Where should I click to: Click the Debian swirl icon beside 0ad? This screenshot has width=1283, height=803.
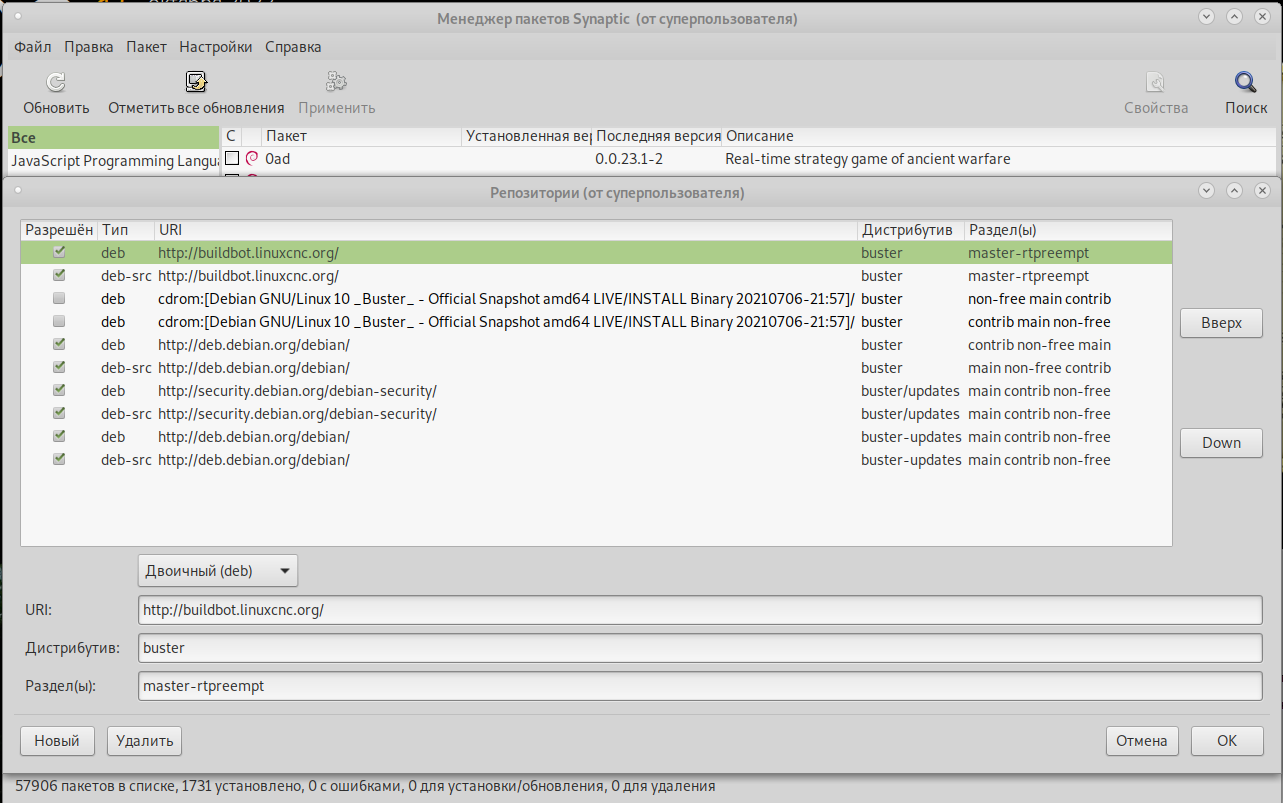[x=252, y=158]
